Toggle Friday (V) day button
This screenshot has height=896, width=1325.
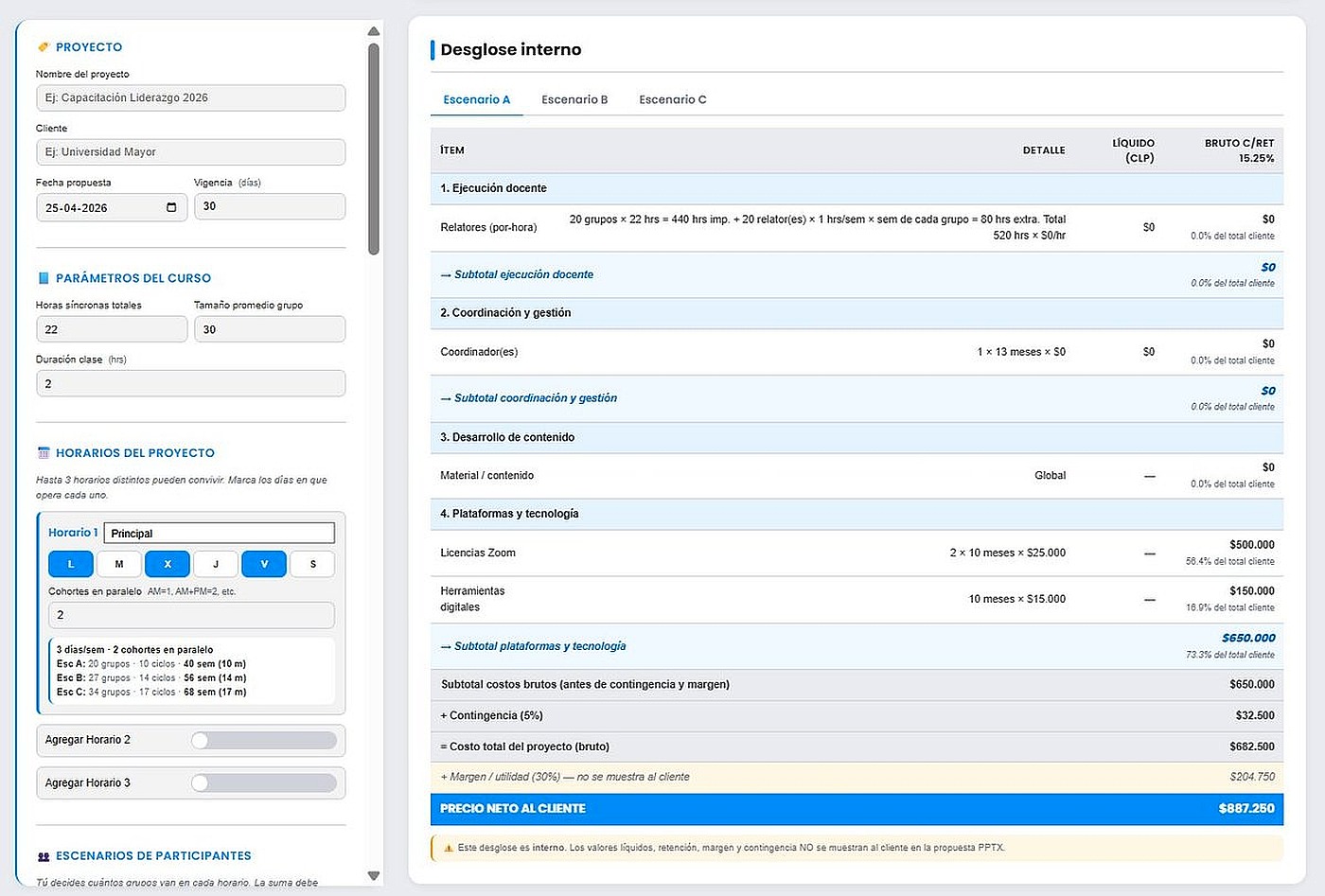coord(264,564)
